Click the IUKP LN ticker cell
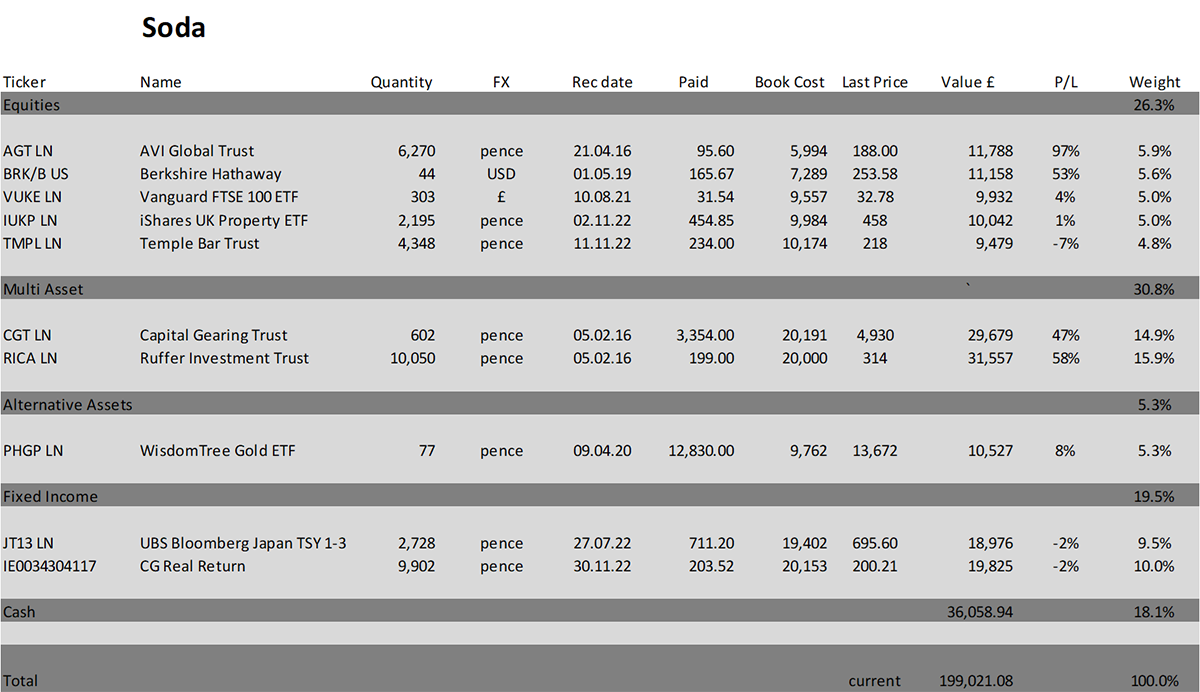Screen dimensions: 1200x692 click(x=32, y=220)
